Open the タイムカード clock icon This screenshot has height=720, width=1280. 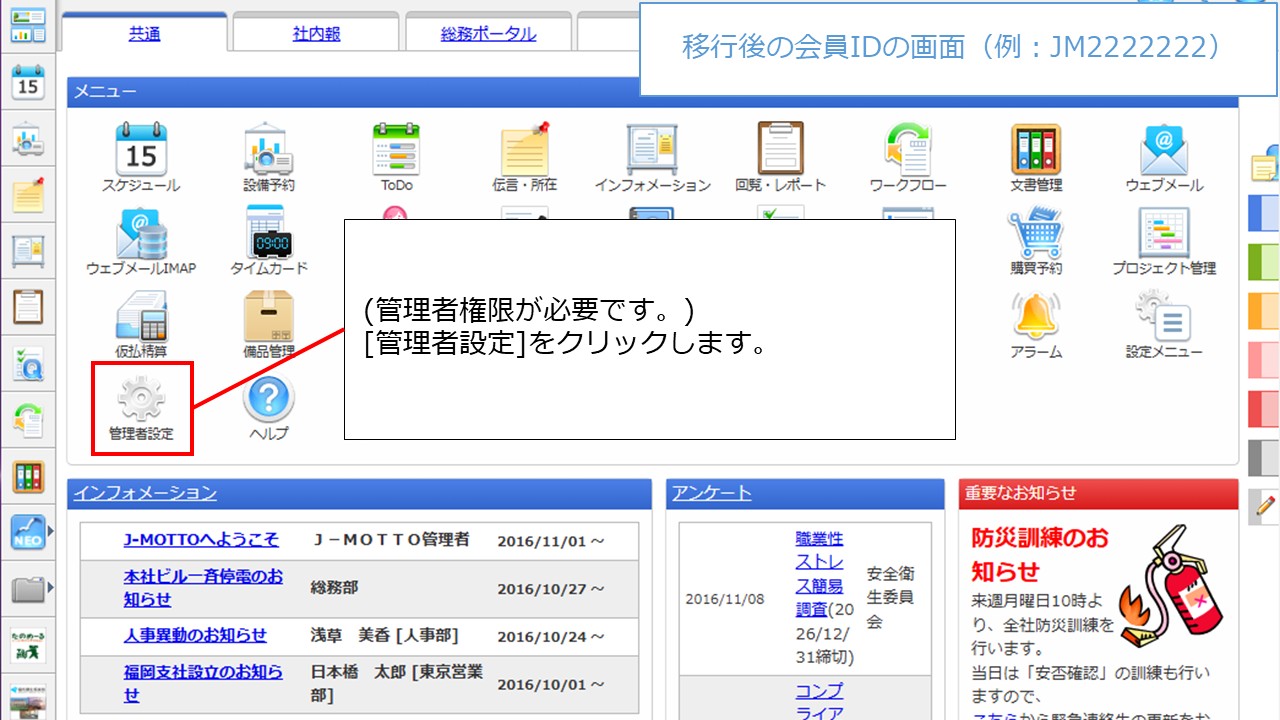click(268, 235)
